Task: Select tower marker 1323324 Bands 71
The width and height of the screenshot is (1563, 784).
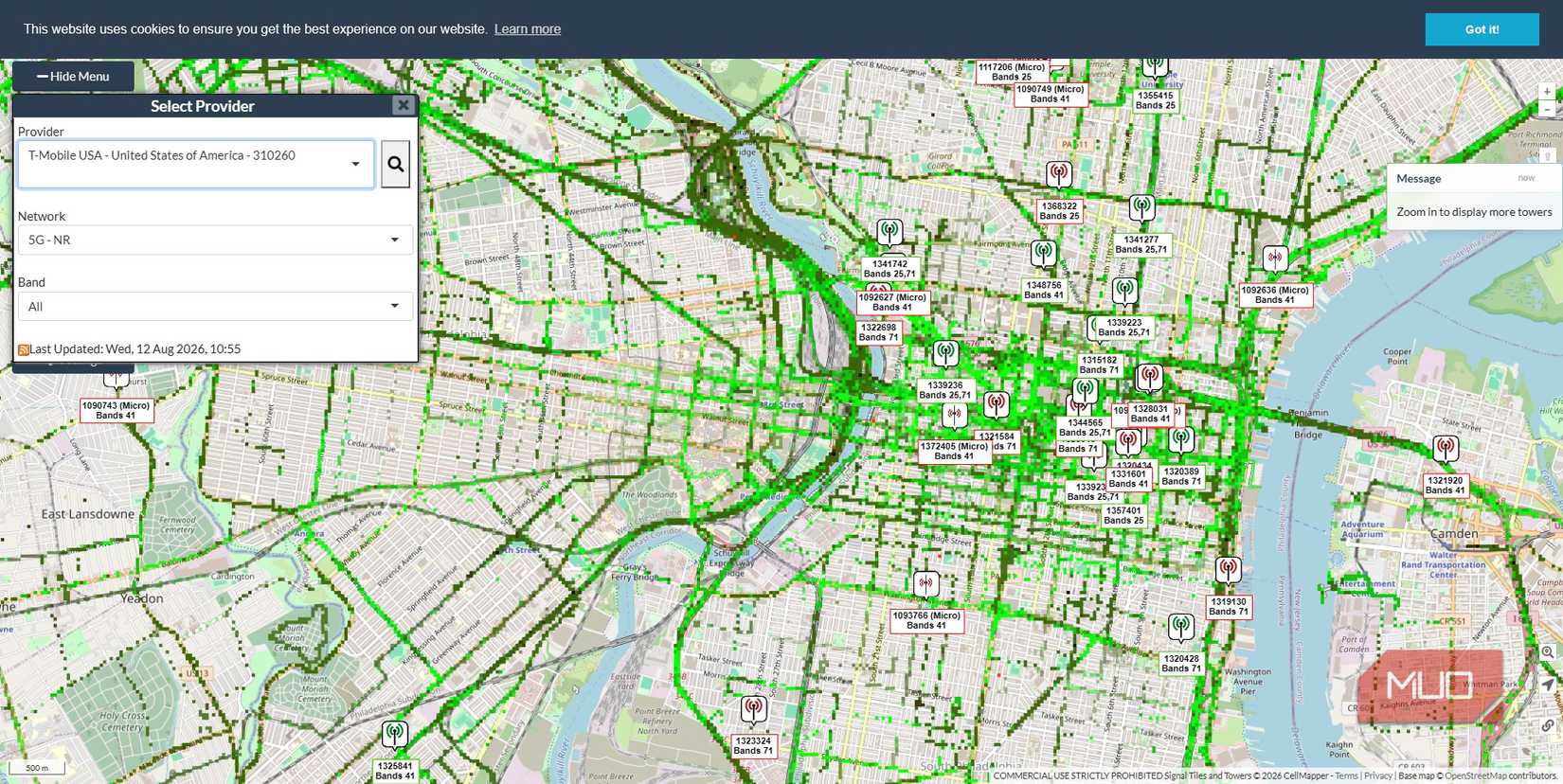Action: point(753,709)
